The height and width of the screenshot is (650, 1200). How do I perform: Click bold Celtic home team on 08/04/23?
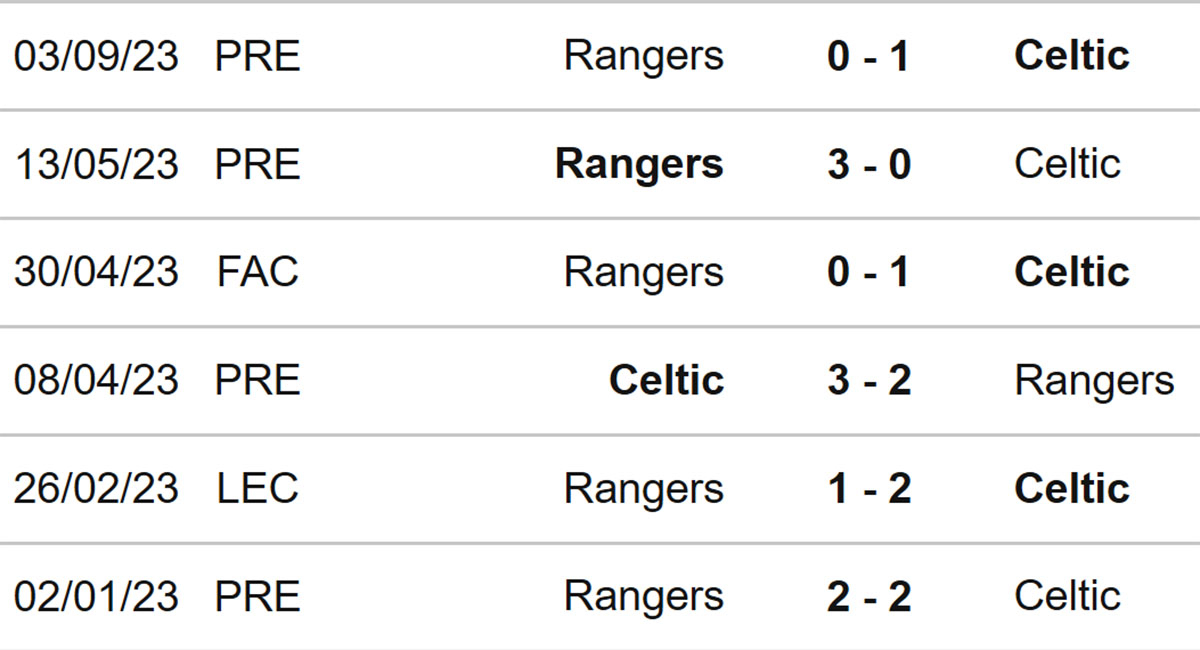click(x=666, y=380)
